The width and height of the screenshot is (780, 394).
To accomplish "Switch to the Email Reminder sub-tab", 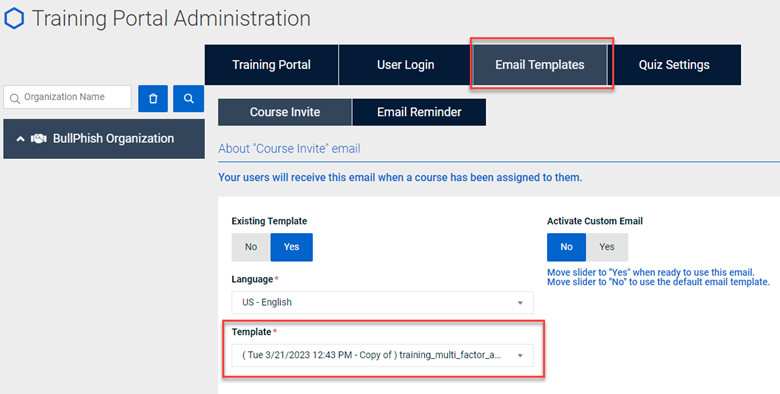I will coord(419,112).
